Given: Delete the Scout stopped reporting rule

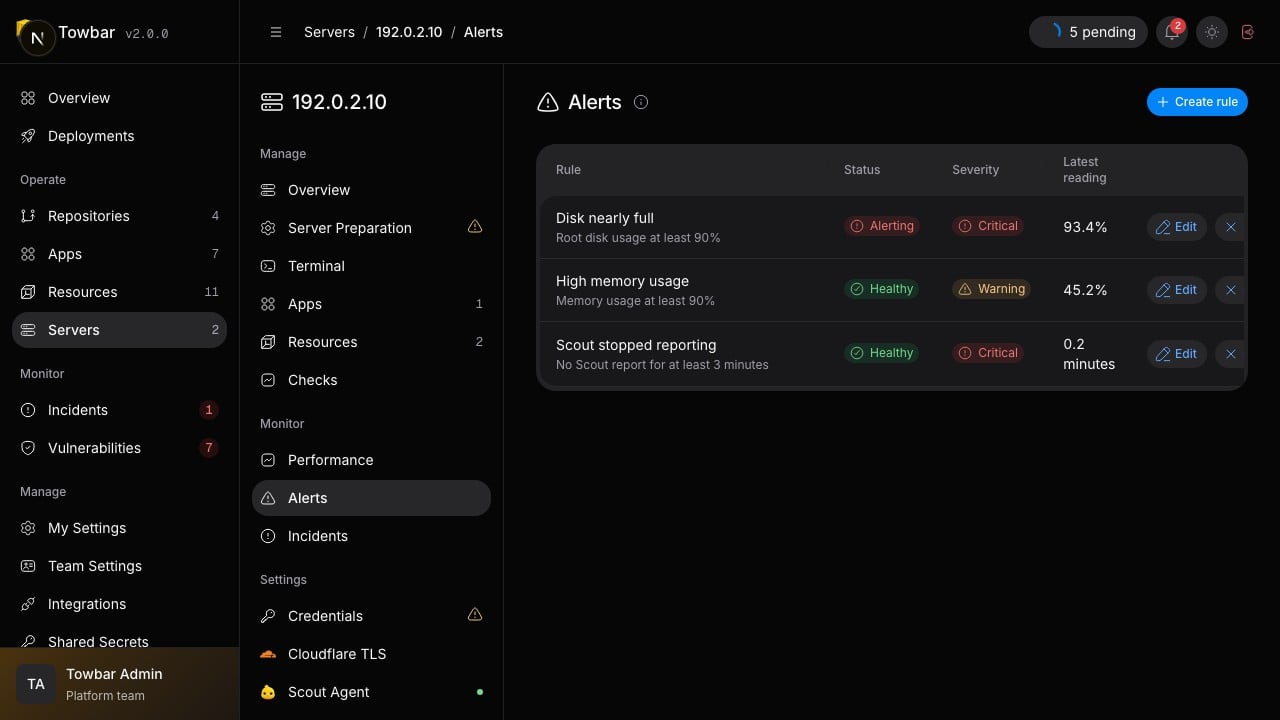Looking at the screenshot, I should [1230, 354].
